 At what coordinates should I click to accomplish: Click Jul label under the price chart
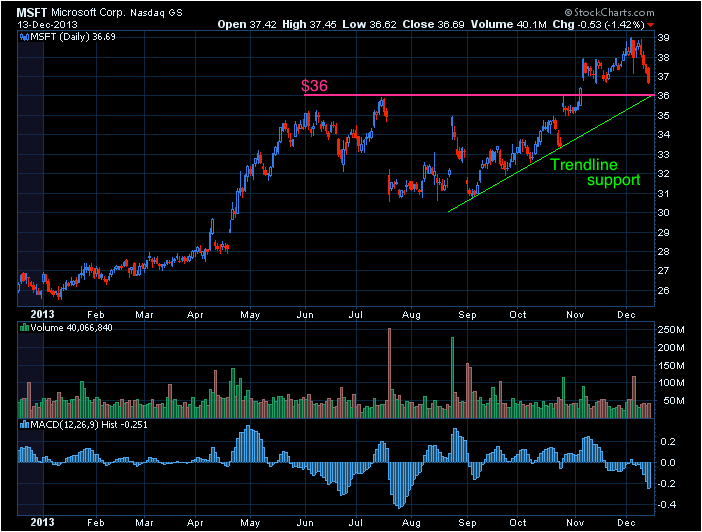[x=355, y=315]
